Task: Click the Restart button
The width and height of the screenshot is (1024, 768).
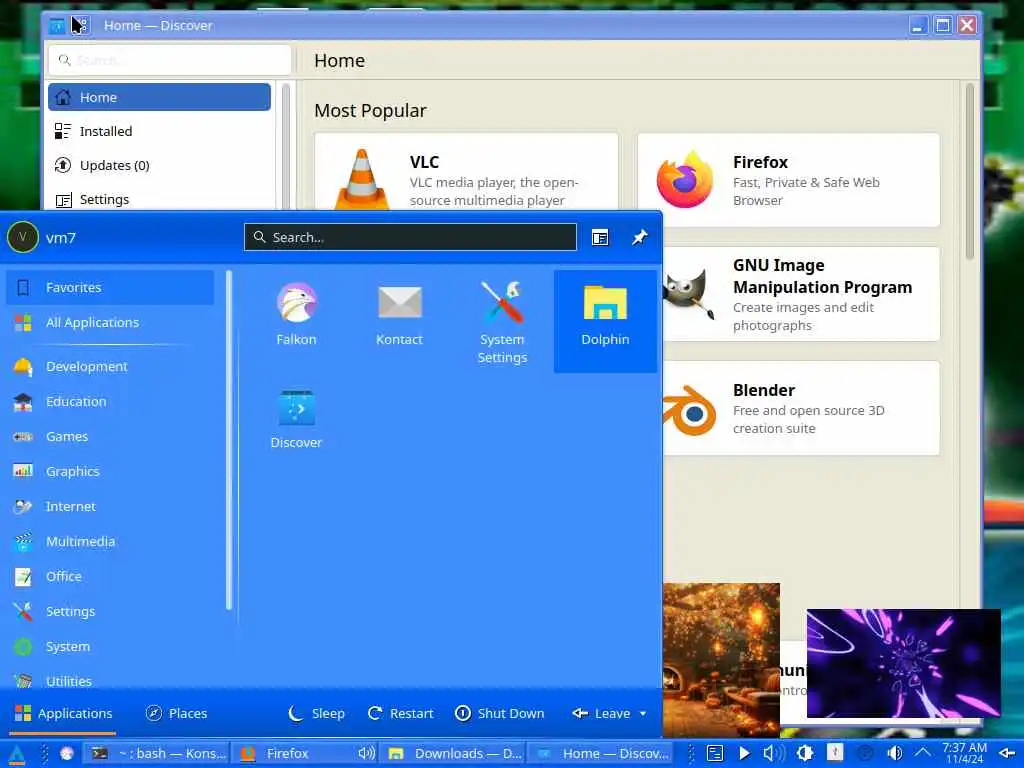Action: tap(400, 713)
